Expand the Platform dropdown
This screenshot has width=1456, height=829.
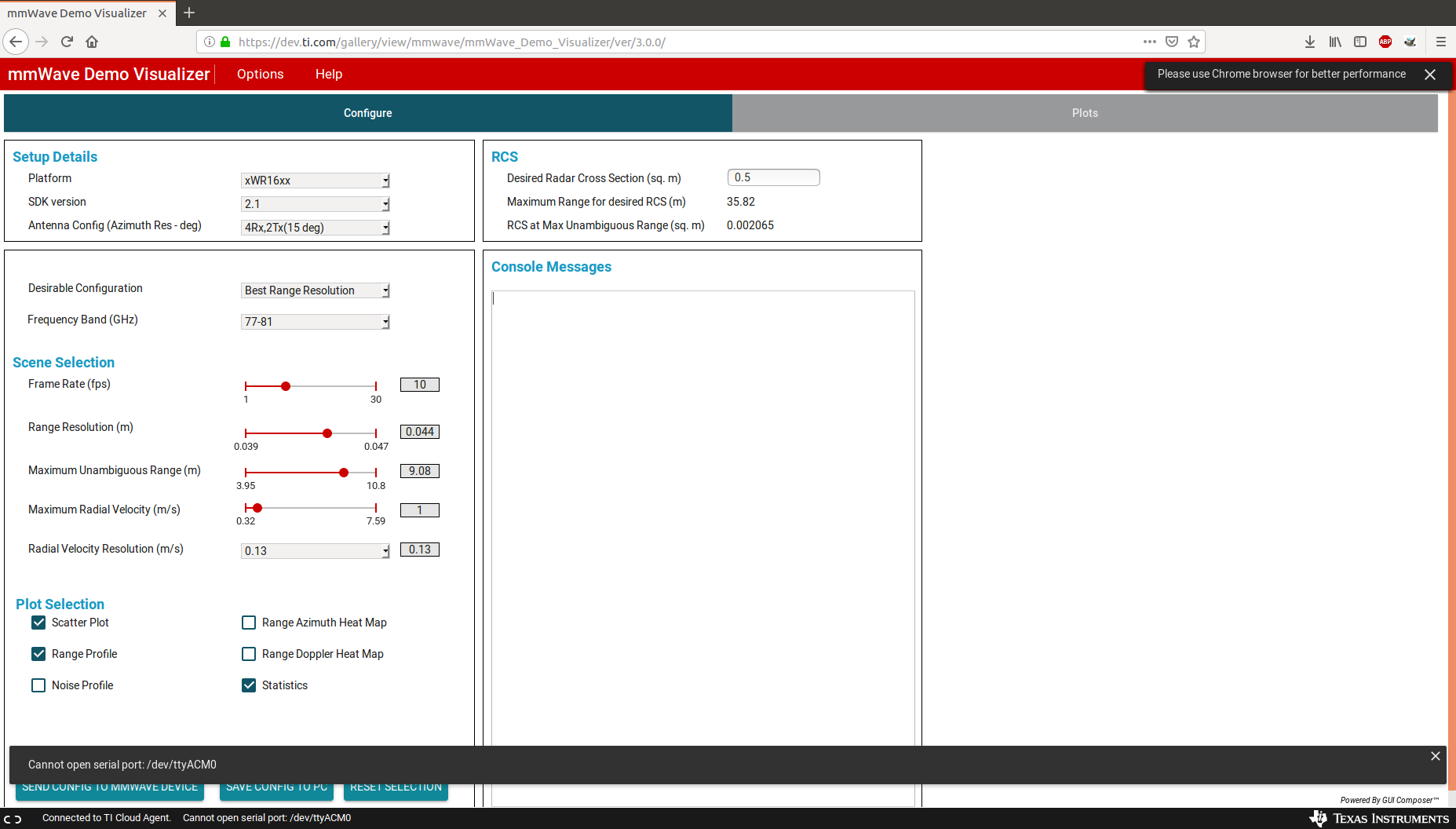coord(315,181)
